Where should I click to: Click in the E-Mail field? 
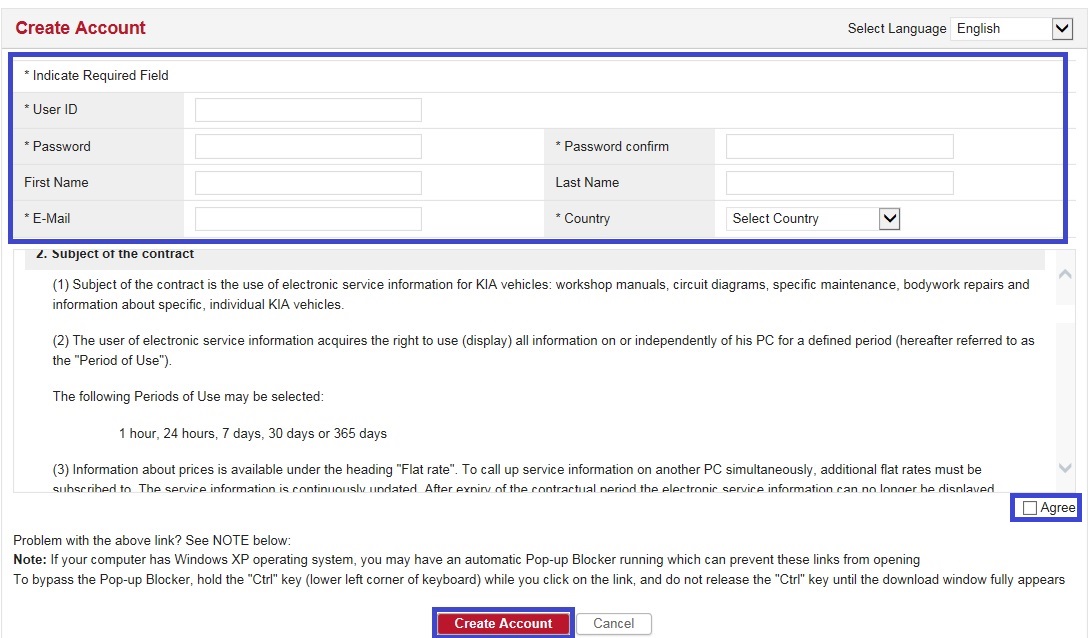coord(308,219)
